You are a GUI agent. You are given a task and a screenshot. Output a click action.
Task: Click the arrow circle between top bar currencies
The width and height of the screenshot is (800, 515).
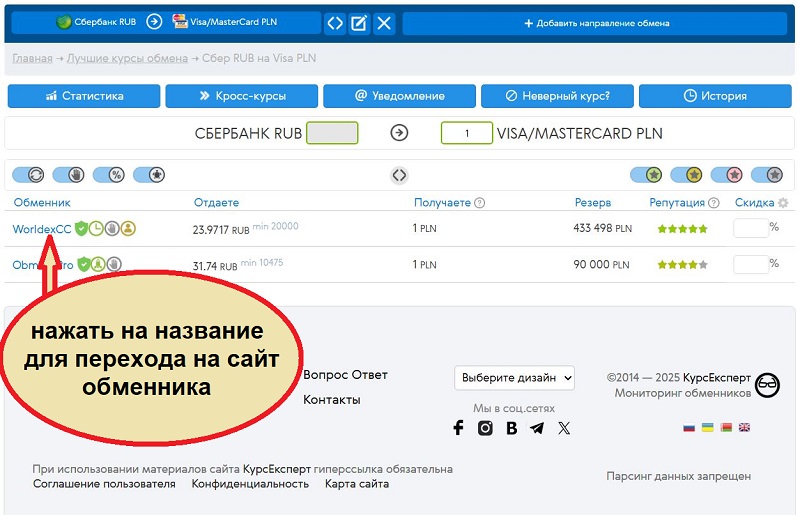coord(154,21)
